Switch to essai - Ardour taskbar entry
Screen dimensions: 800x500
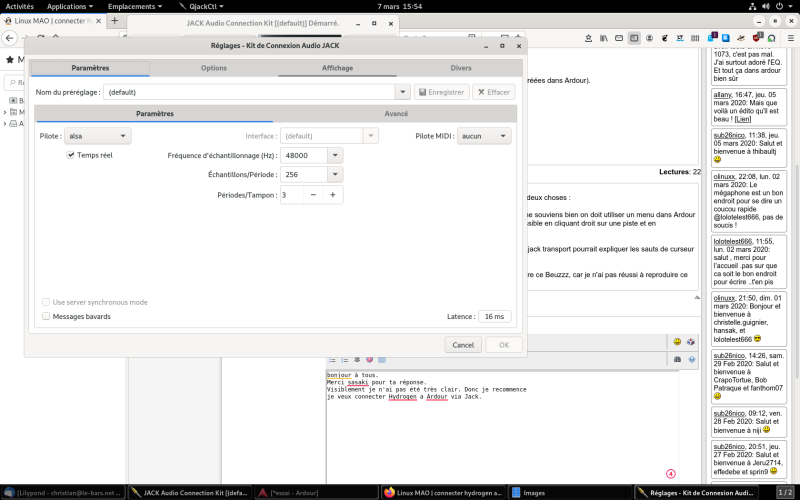click(316, 493)
